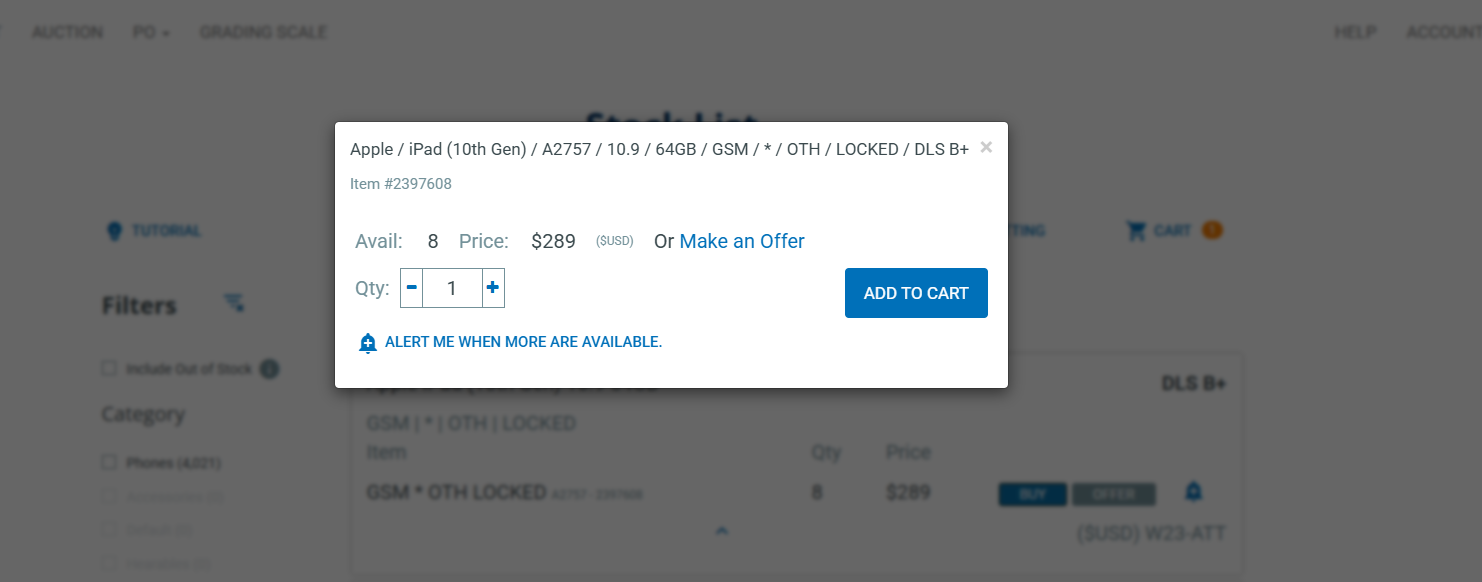1482x582 pixels.
Task: Increase quantity with the plus stepper
Action: pyautogui.click(x=492, y=287)
